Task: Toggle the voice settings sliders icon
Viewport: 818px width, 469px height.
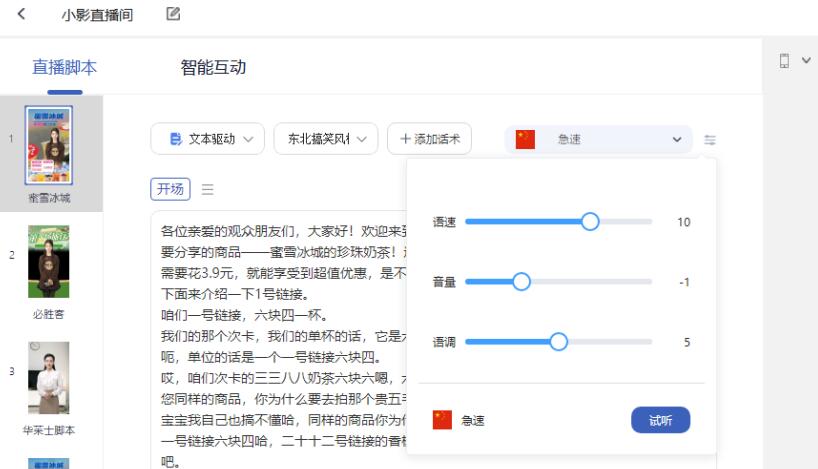Action: (709, 140)
